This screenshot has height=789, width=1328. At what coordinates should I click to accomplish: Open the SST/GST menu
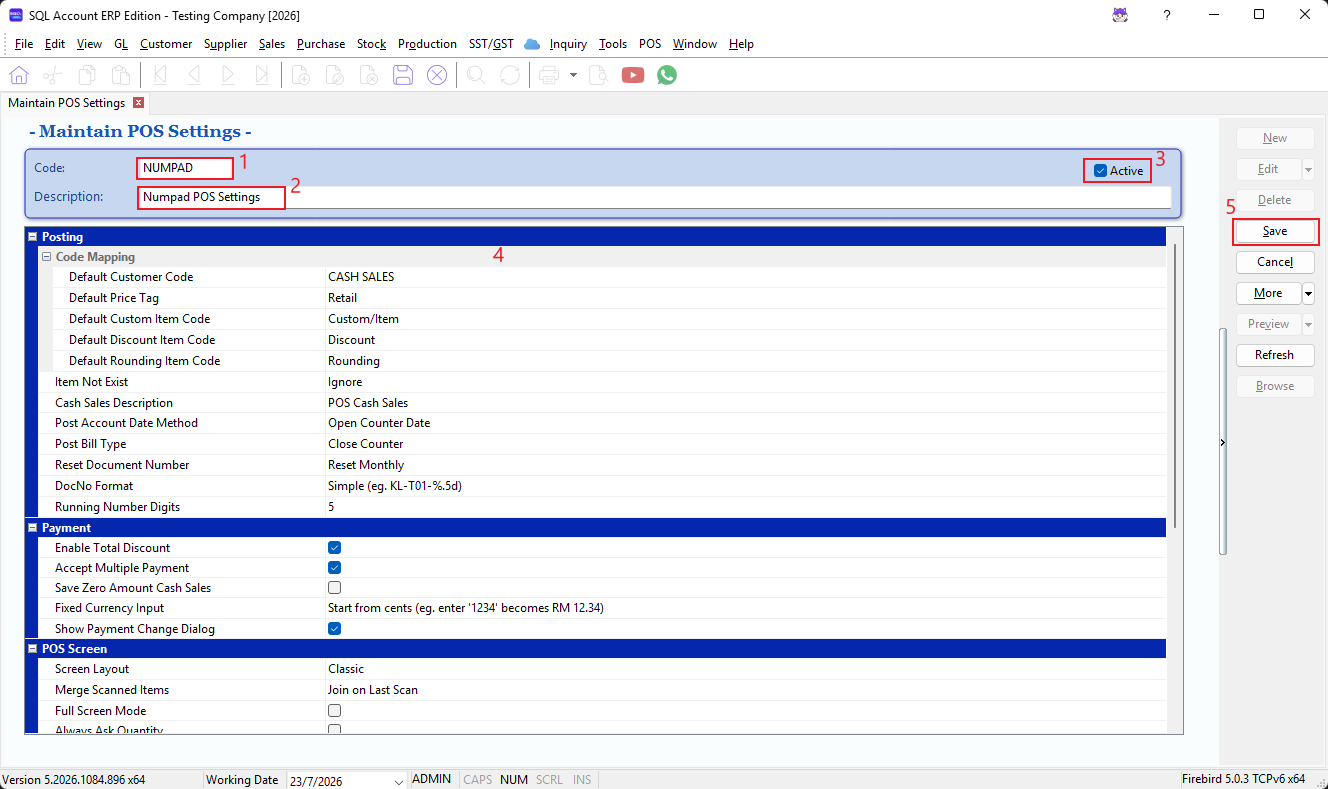[491, 44]
